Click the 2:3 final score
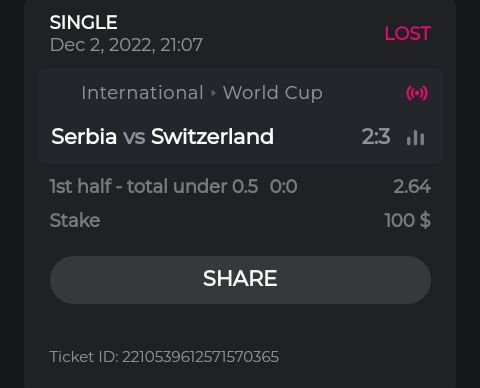This screenshot has width=480, height=388. point(376,136)
